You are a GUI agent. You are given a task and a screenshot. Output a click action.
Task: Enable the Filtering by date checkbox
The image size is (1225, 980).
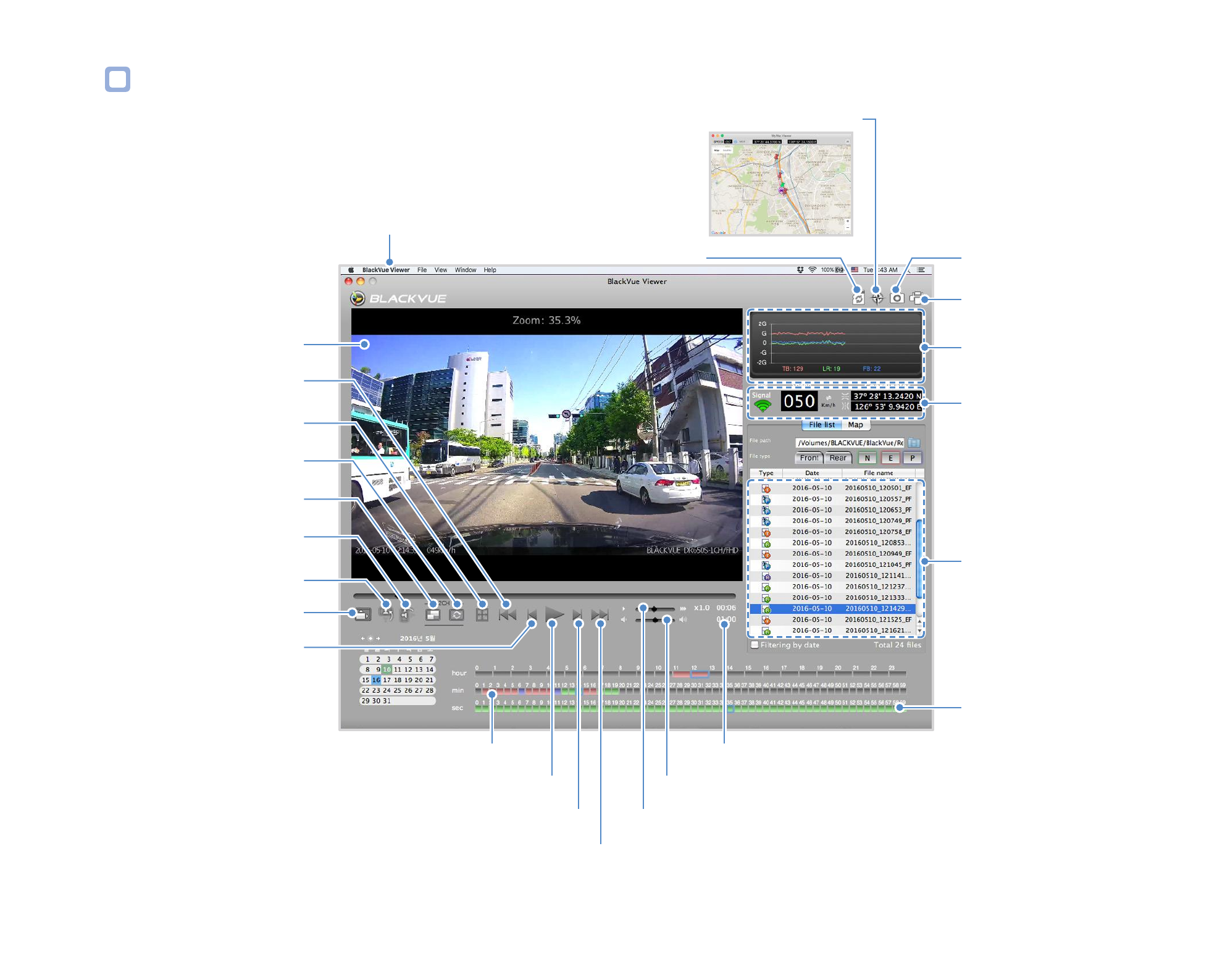click(x=755, y=645)
